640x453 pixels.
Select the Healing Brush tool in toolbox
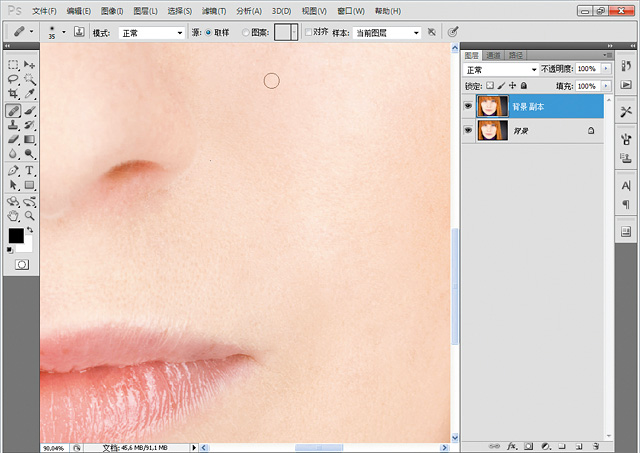[13, 111]
